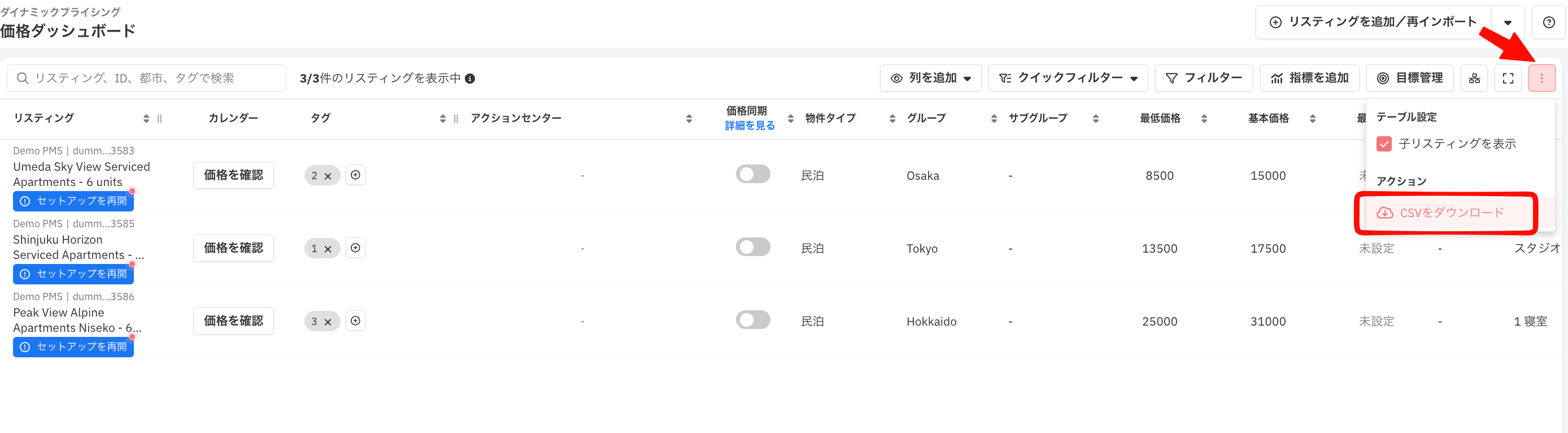Click リスティングを追加／再インポート button
Viewport: 1568px width, 433px height.
tap(1373, 23)
